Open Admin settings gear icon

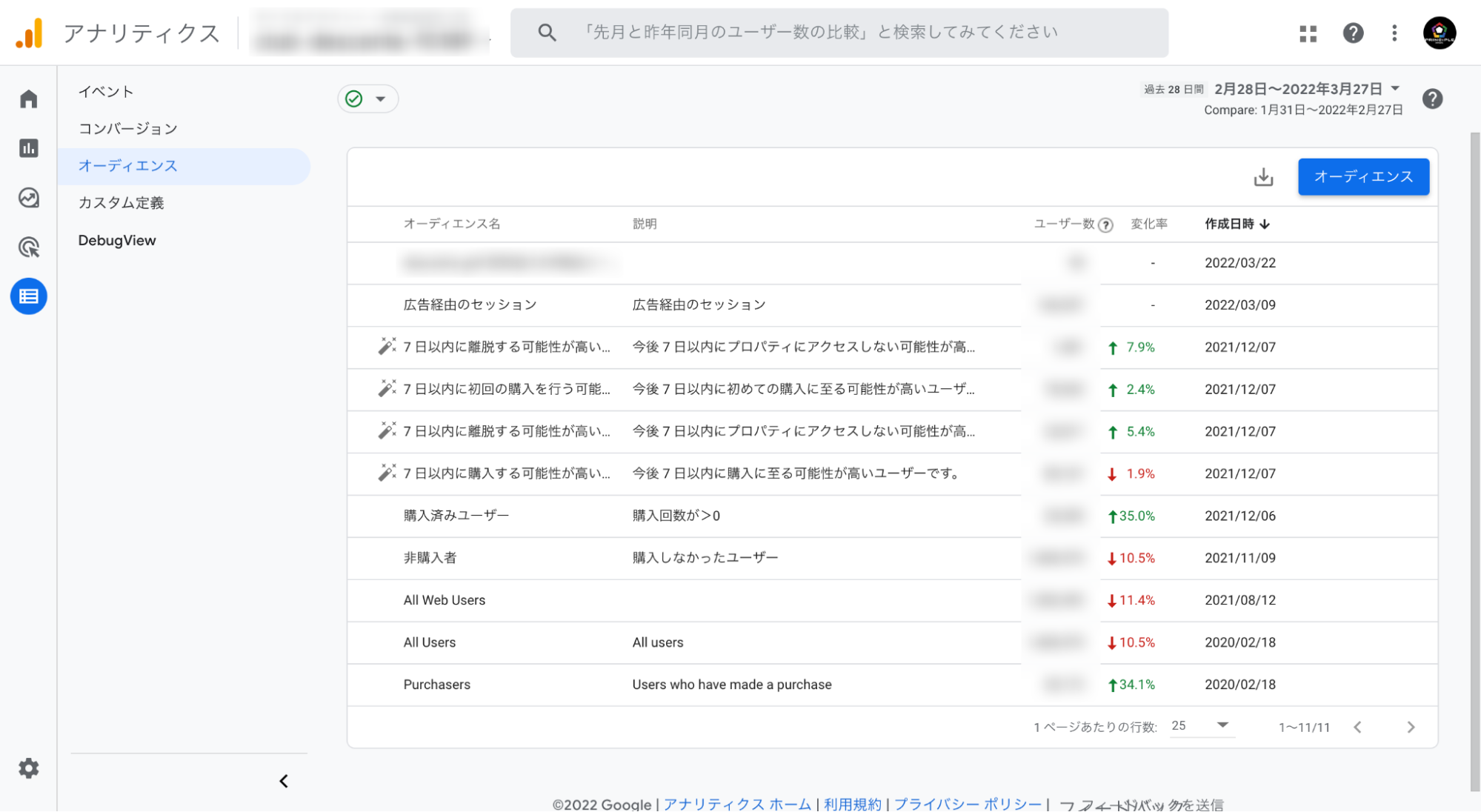(x=28, y=768)
